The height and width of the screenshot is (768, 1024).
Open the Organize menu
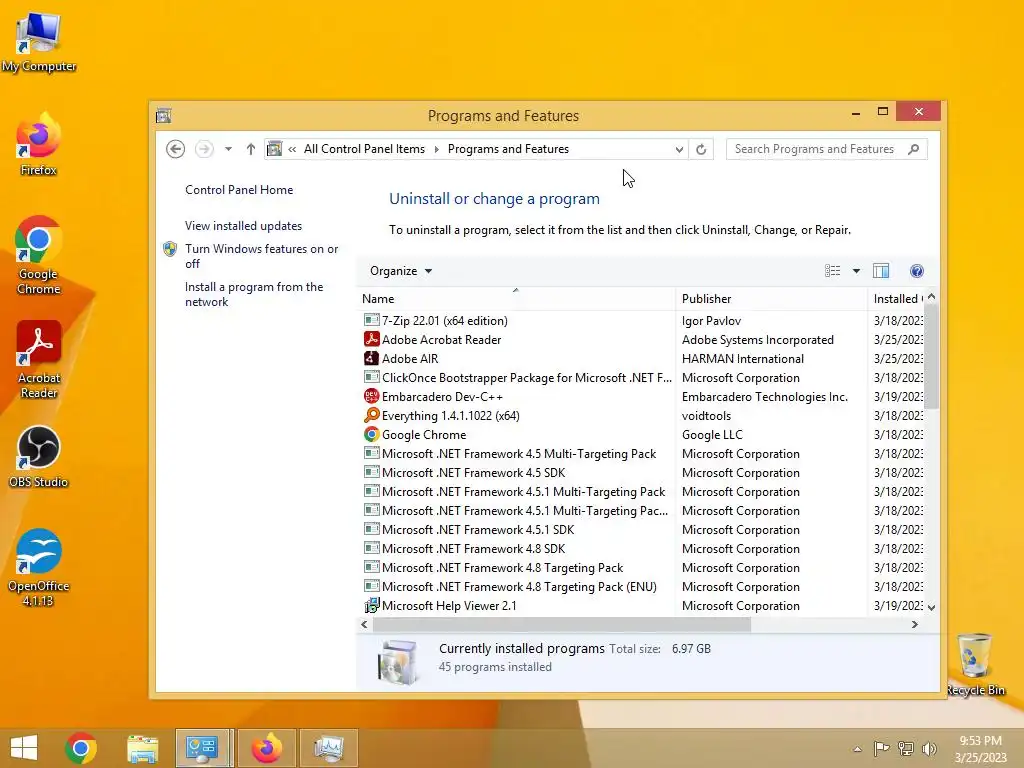coord(401,271)
